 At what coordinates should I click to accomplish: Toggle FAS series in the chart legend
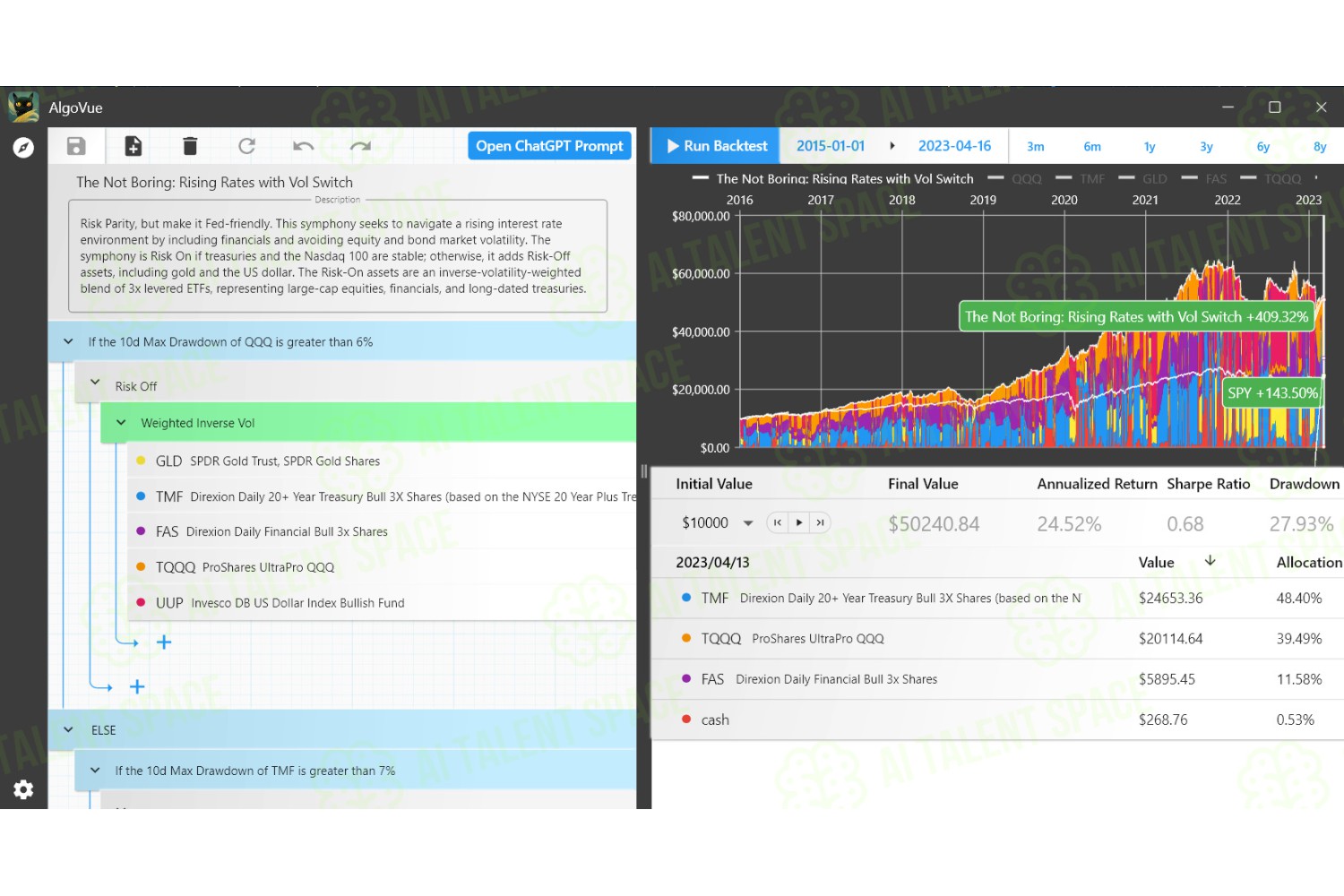tap(1204, 178)
